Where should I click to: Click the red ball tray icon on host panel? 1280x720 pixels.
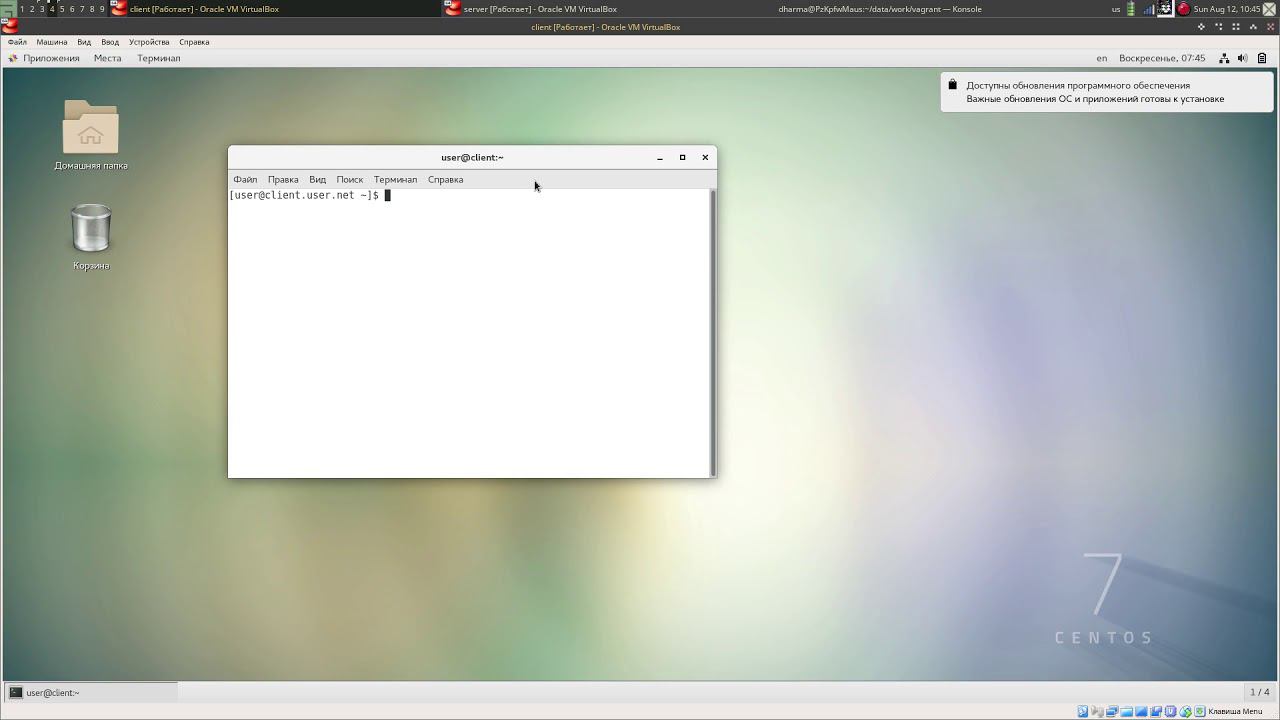coord(1183,9)
